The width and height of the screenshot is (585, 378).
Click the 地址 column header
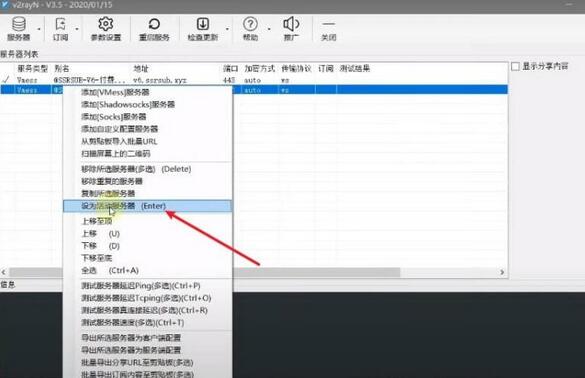[x=141, y=69]
